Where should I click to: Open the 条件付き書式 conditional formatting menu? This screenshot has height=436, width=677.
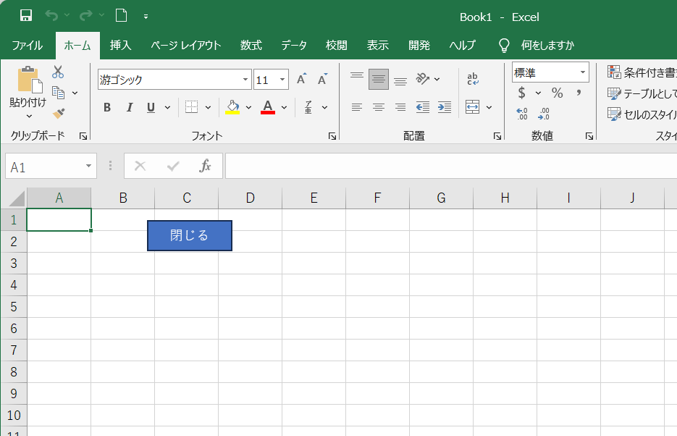tap(642, 73)
